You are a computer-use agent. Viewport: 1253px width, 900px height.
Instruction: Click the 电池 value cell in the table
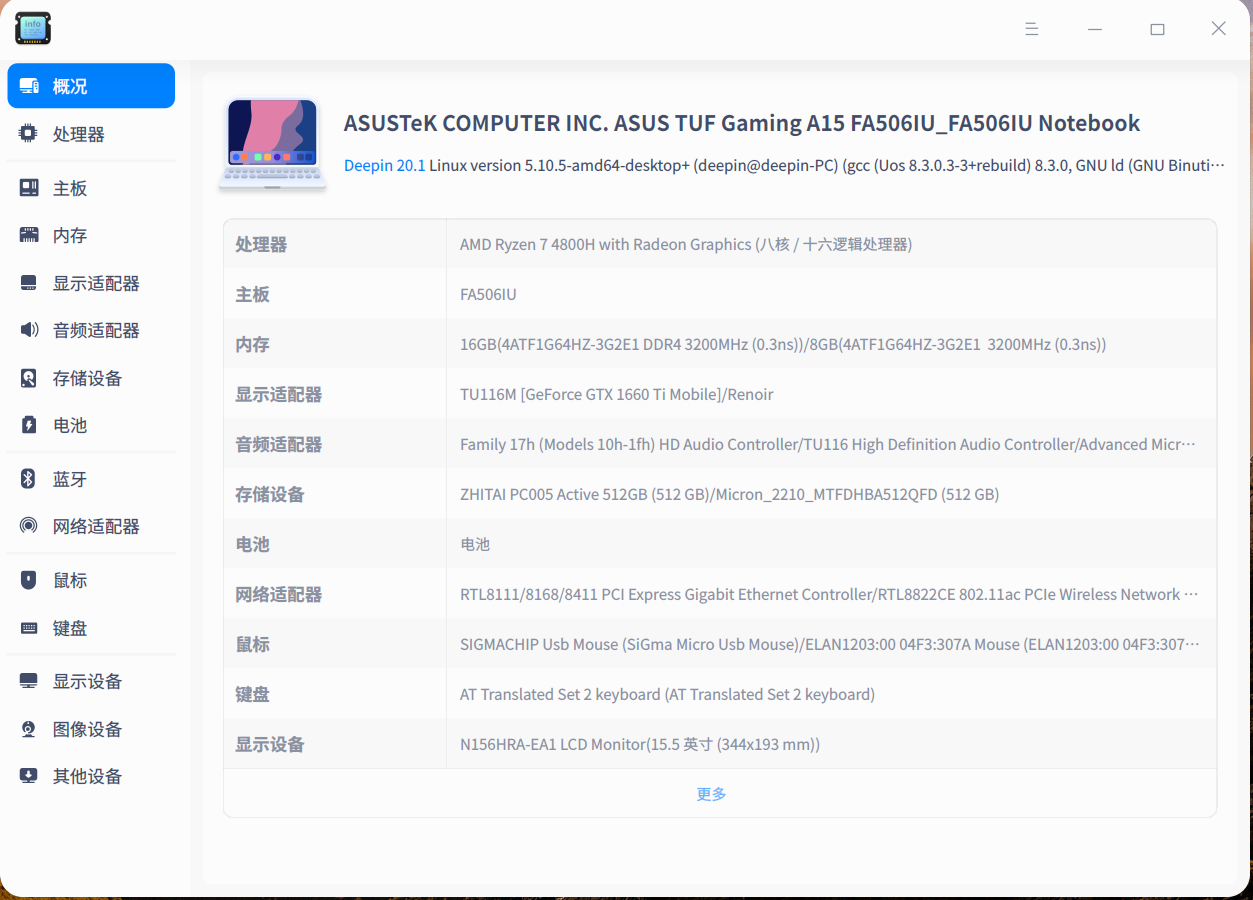pyautogui.click(x=475, y=544)
